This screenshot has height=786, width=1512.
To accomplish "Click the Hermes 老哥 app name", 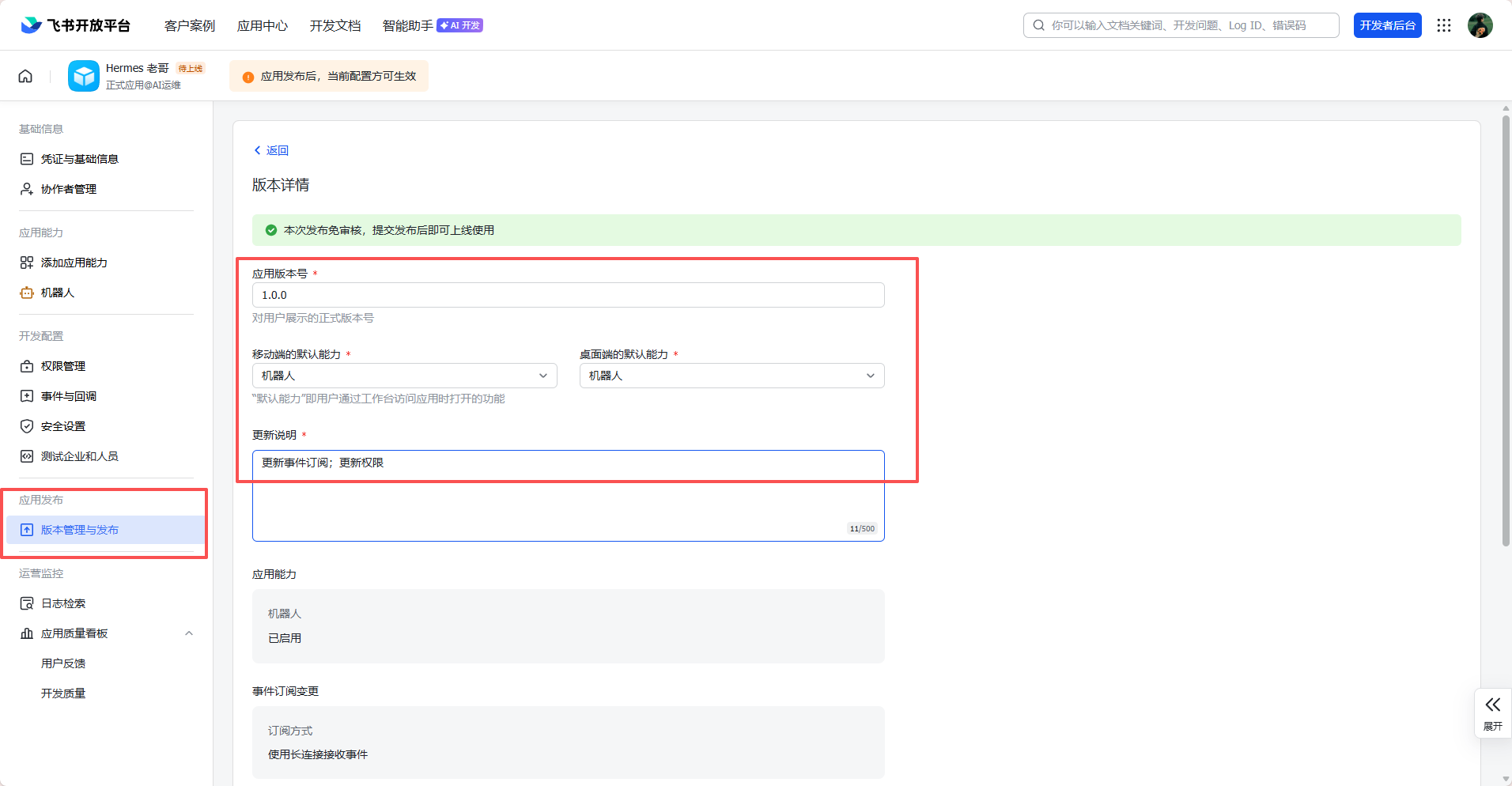I will coord(138,68).
